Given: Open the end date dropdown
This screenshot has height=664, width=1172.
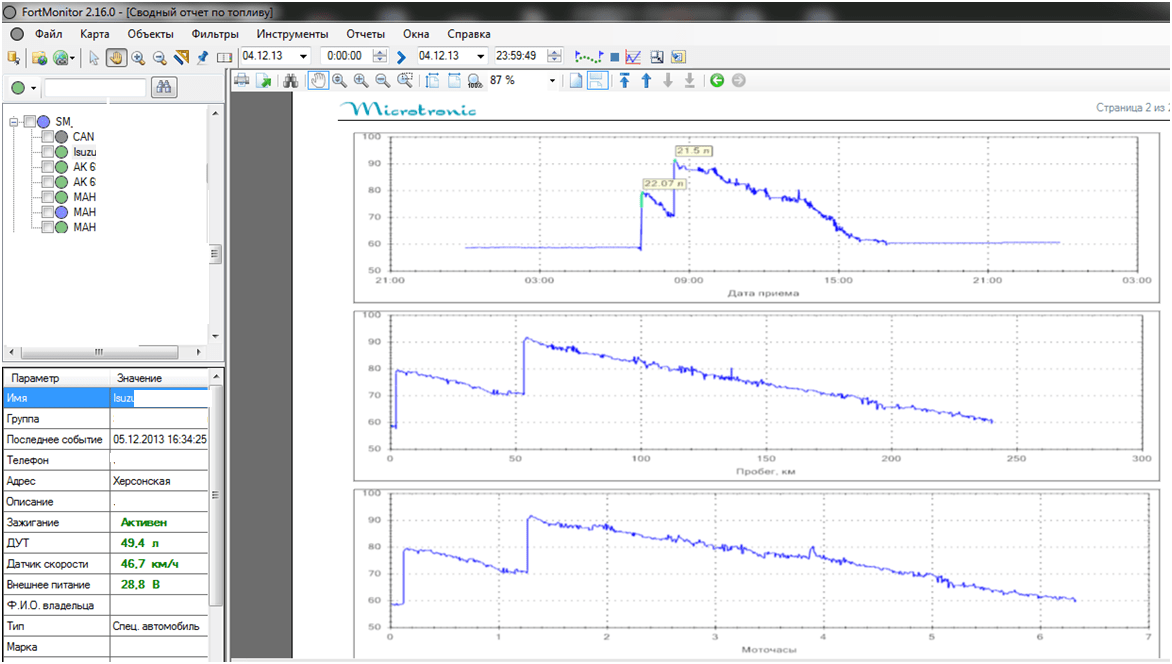Looking at the screenshot, I should click(480, 56).
